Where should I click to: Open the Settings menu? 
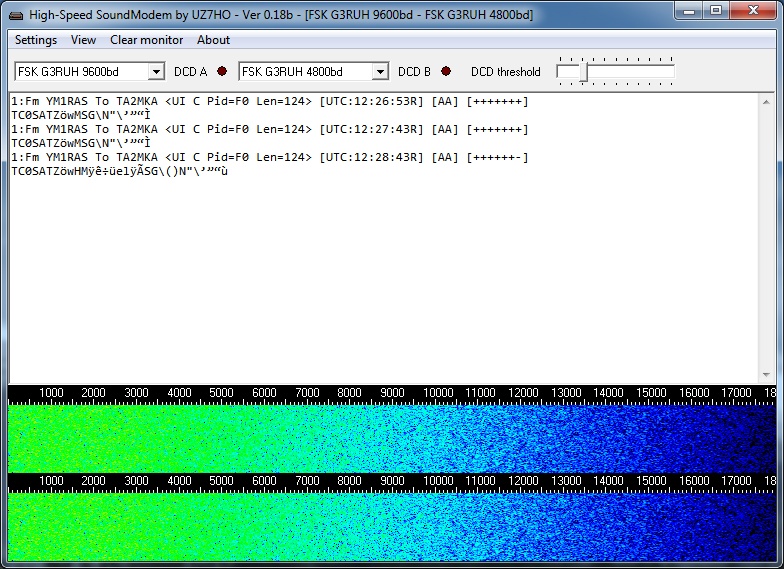coord(36,40)
